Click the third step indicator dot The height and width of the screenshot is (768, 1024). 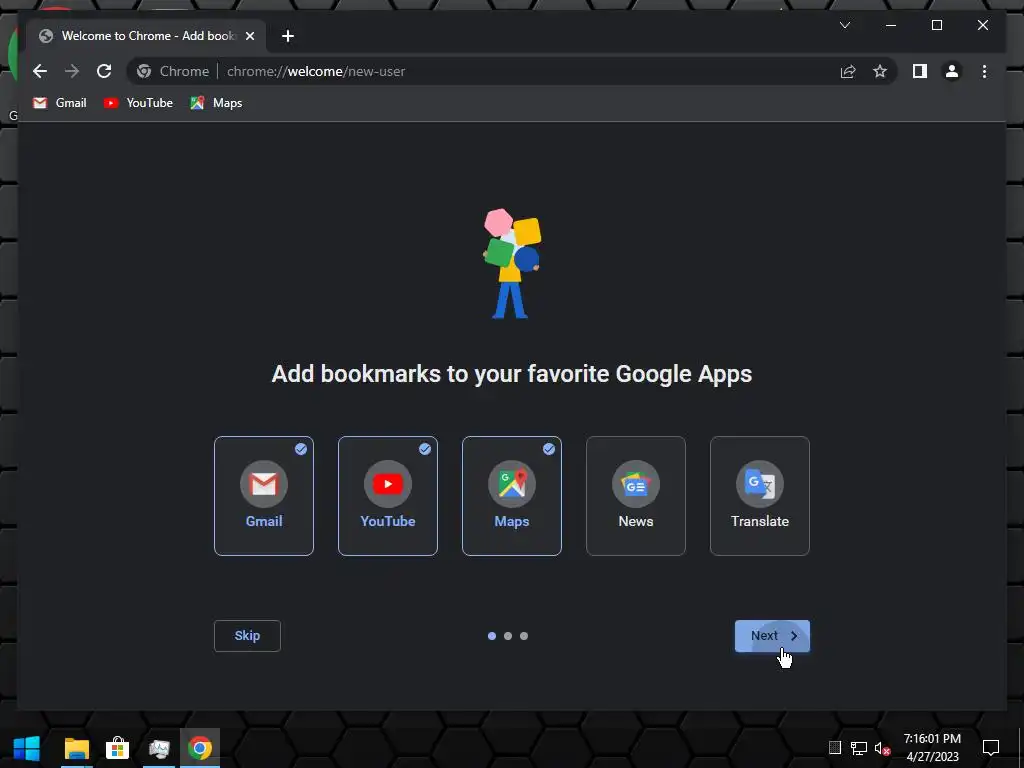pos(524,635)
